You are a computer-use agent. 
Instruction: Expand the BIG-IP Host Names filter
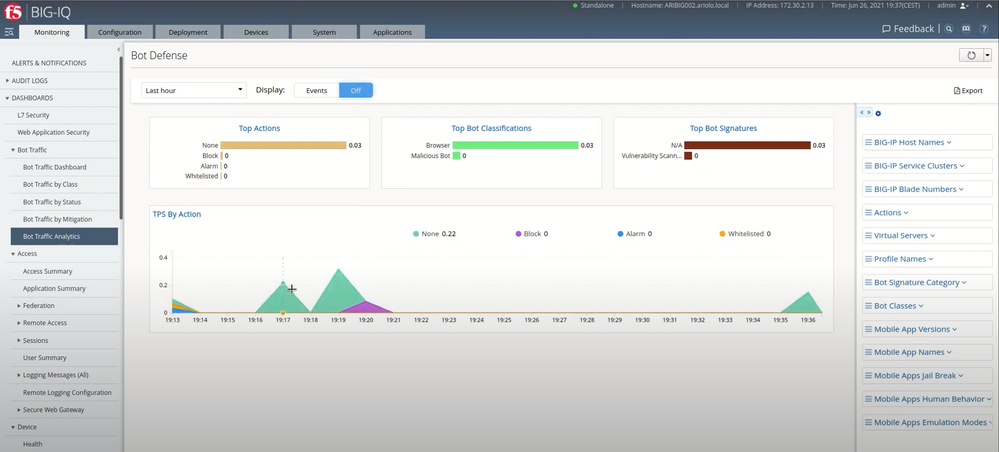912,142
